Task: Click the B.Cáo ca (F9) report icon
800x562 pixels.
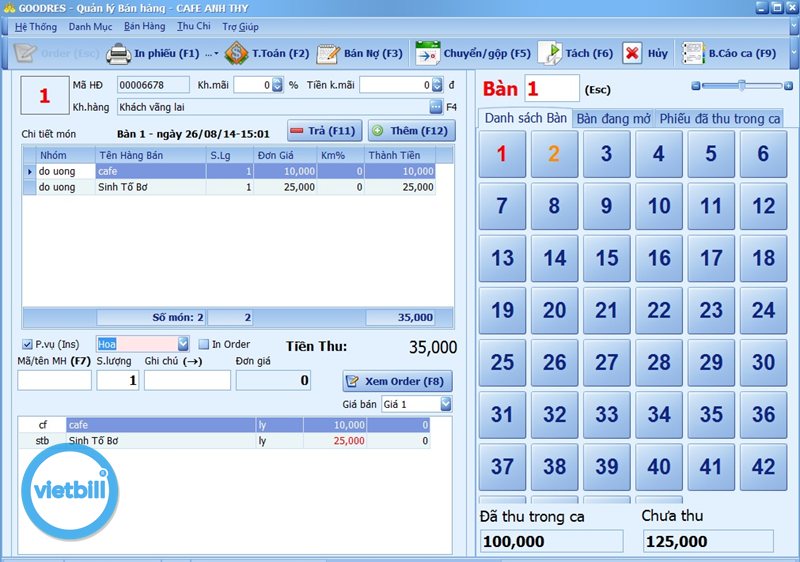Action: [x=692, y=53]
